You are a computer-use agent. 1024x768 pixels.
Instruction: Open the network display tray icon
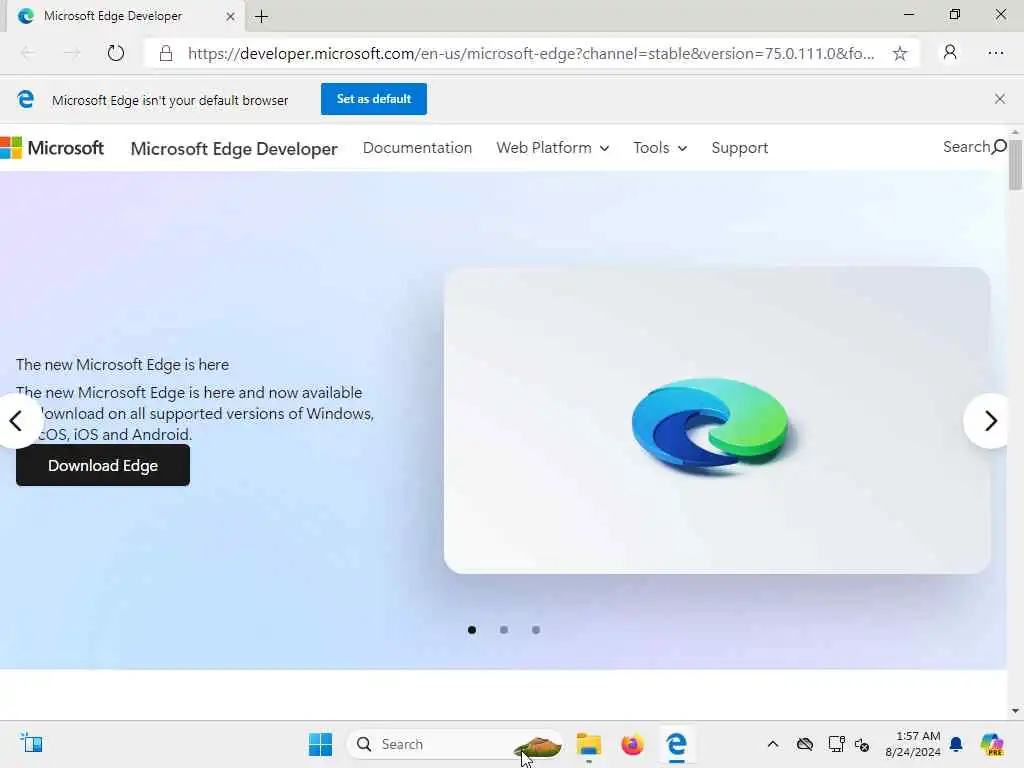pos(836,744)
